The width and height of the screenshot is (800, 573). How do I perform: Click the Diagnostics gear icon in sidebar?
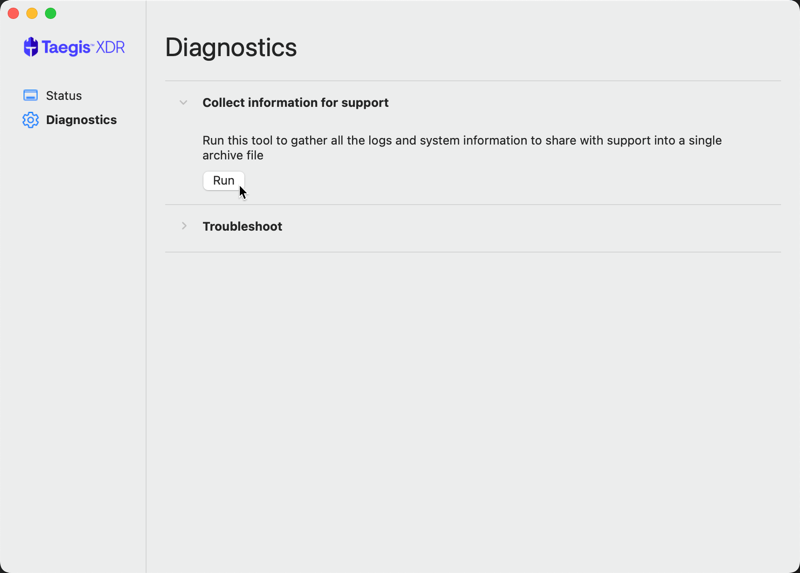pyautogui.click(x=31, y=120)
